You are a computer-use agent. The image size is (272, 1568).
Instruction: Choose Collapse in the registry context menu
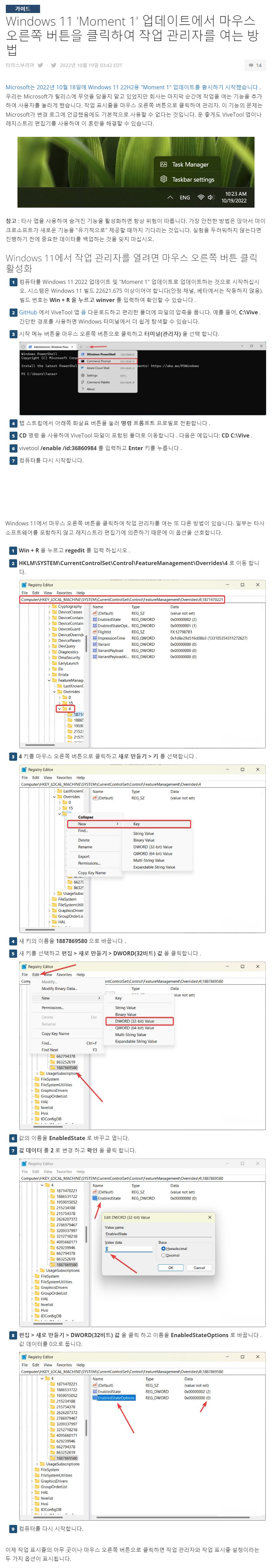click(x=85, y=817)
